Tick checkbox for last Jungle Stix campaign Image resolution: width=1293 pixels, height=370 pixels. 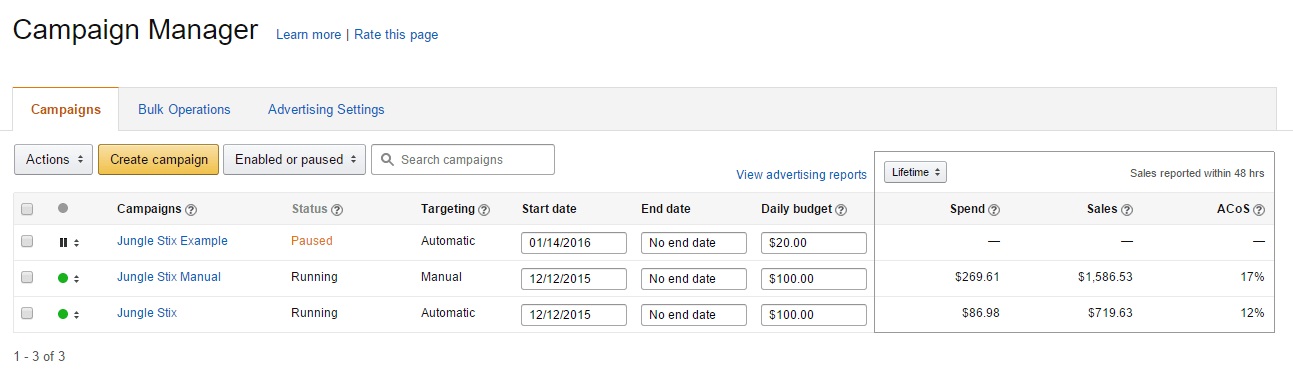point(27,313)
